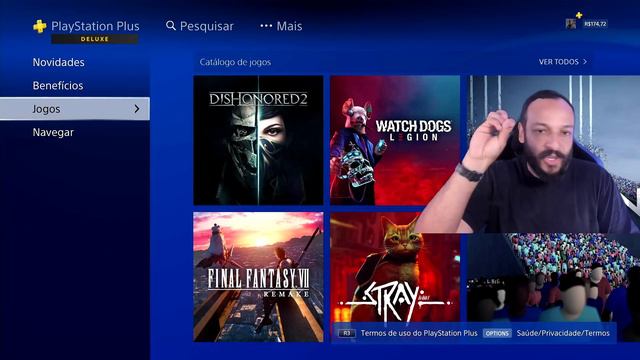Select the Jogos menu item
Screen dimensions: 640x360
75,109
